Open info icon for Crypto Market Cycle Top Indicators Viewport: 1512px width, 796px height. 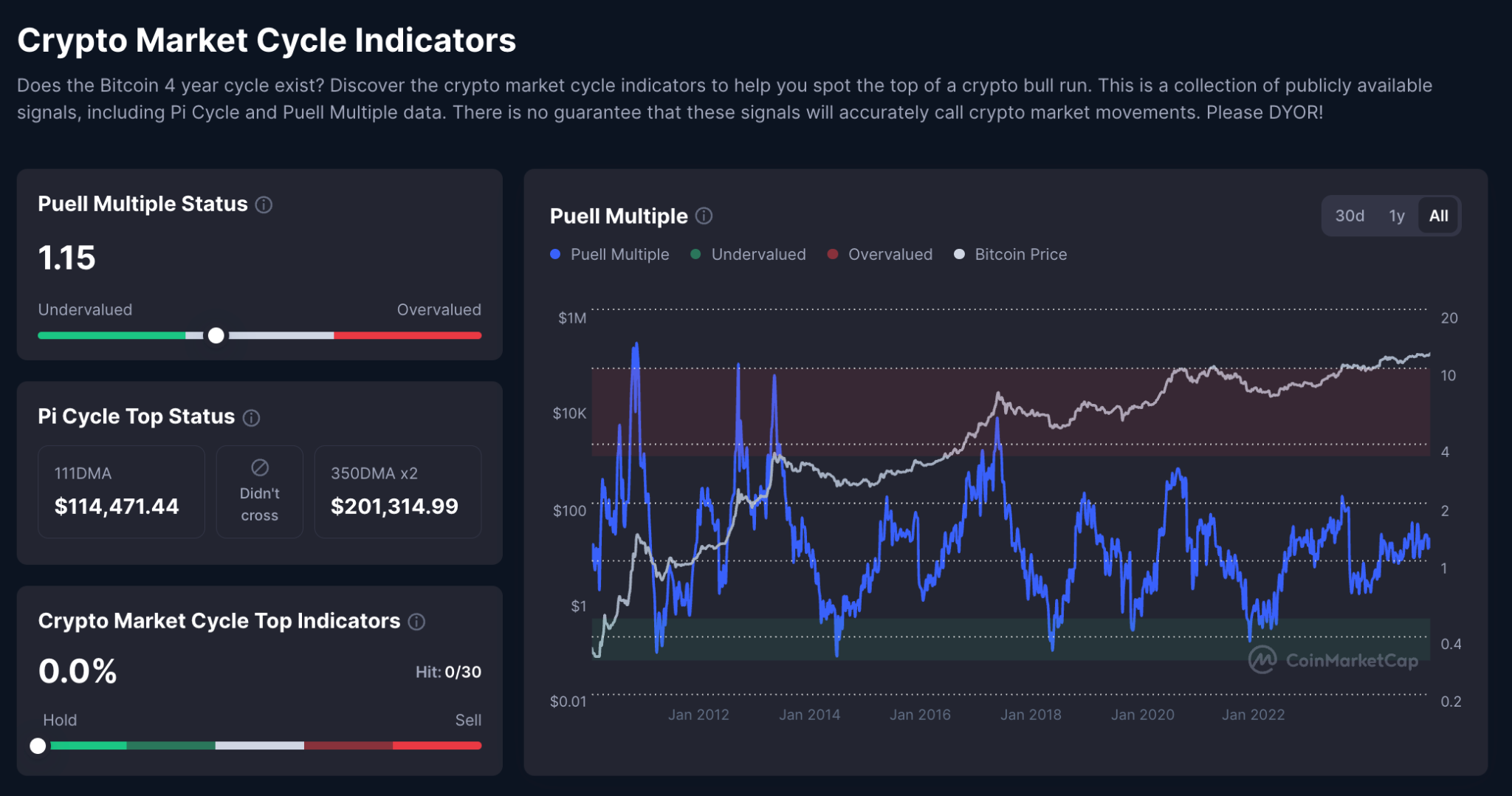416,622
